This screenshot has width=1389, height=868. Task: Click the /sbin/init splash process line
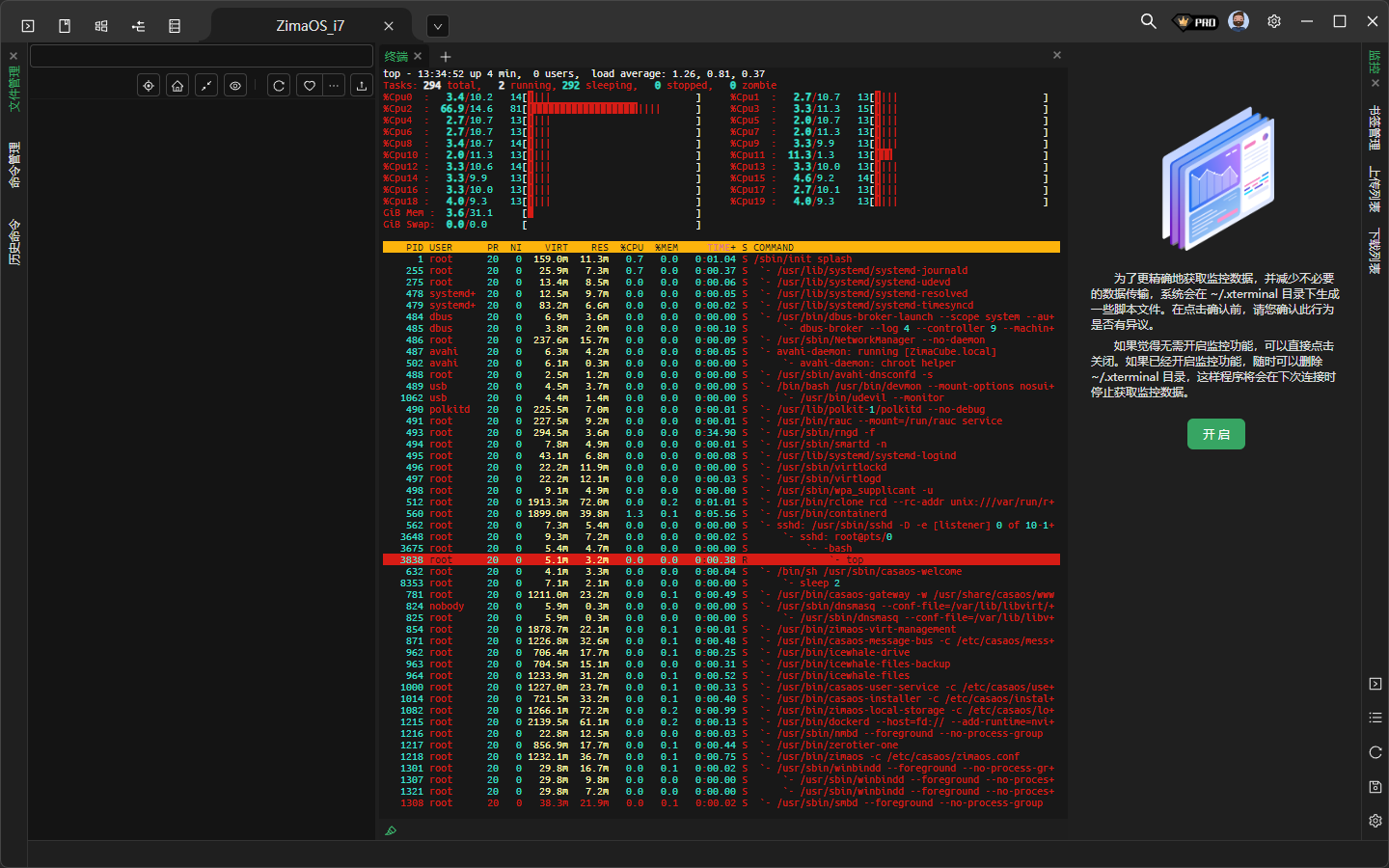coord(722,258)
